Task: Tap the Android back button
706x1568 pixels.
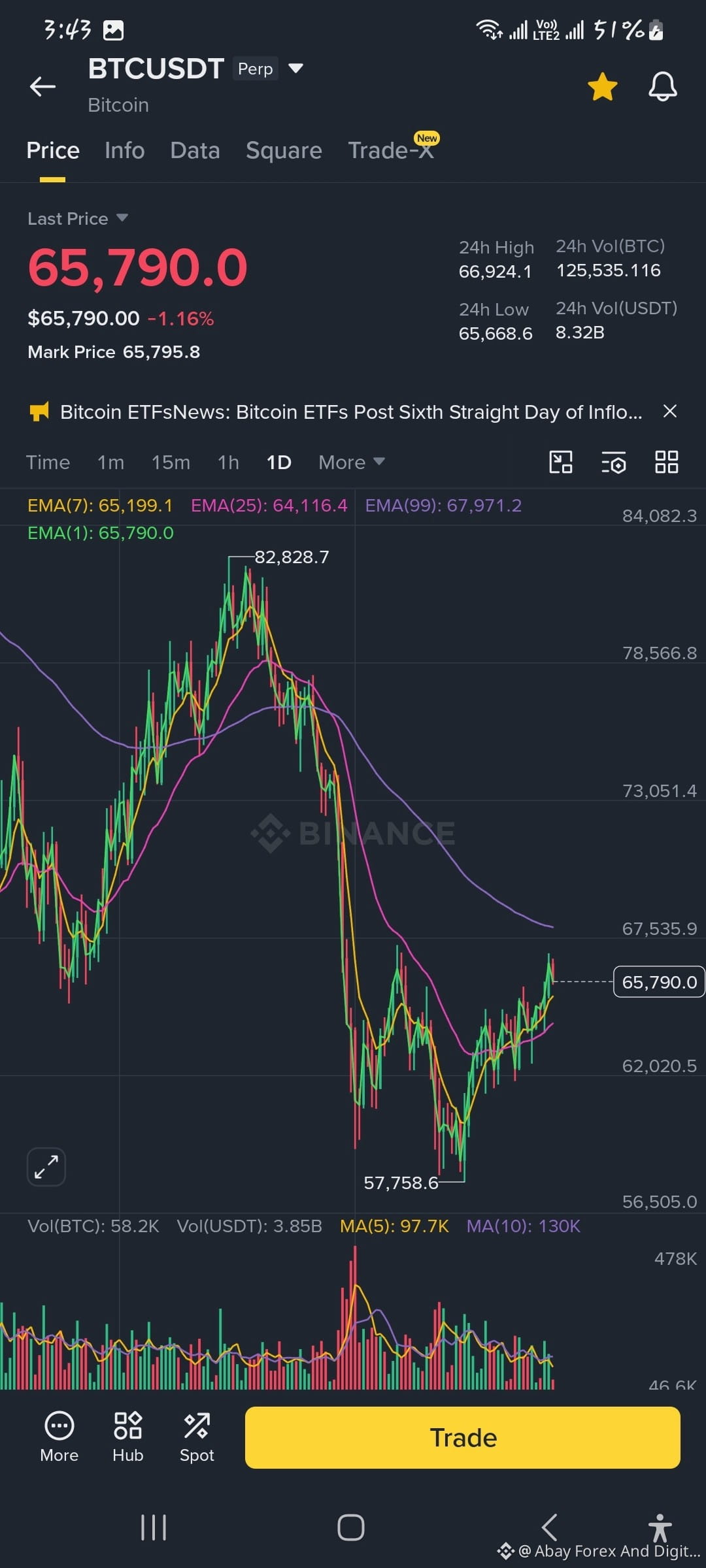Action: pyautogui.click(x=549, y=1527)
